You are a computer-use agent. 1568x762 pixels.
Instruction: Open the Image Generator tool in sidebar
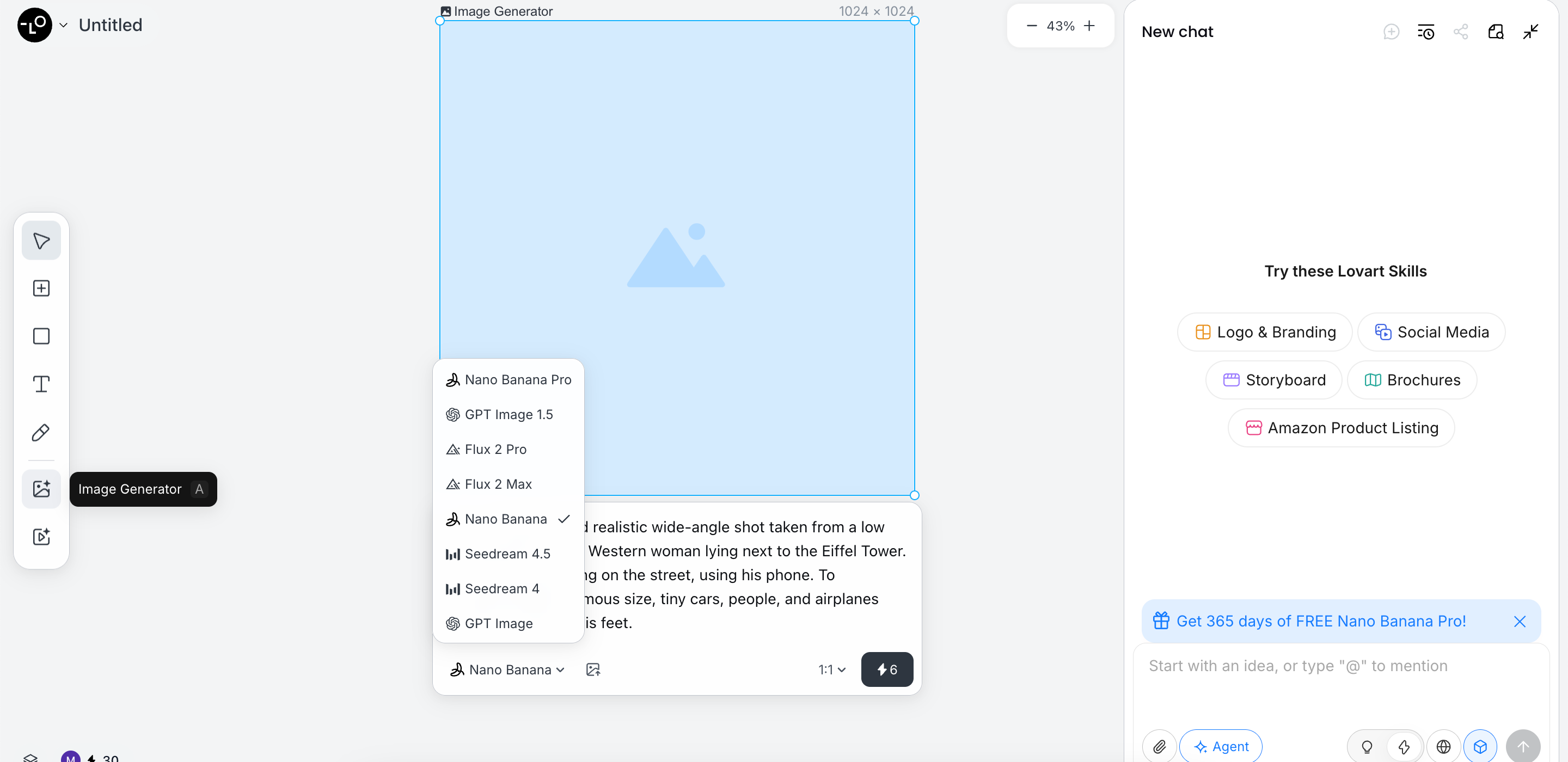(x=41, y=489)
